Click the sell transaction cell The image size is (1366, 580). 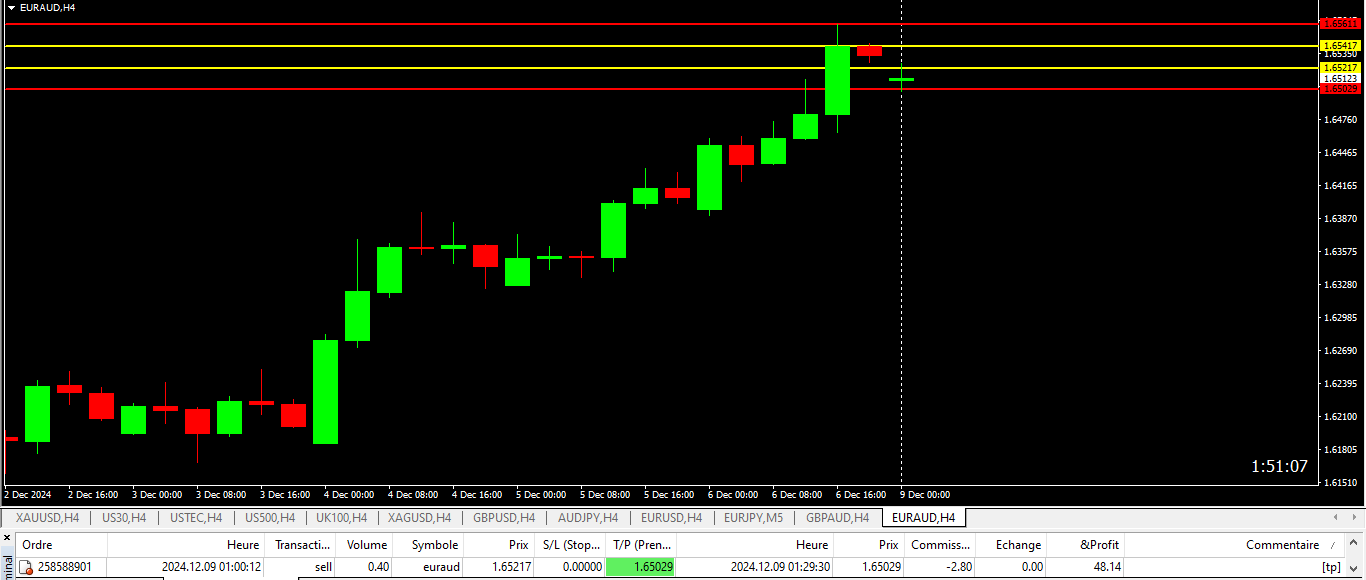pyautogui.click(x=323, y=567)
